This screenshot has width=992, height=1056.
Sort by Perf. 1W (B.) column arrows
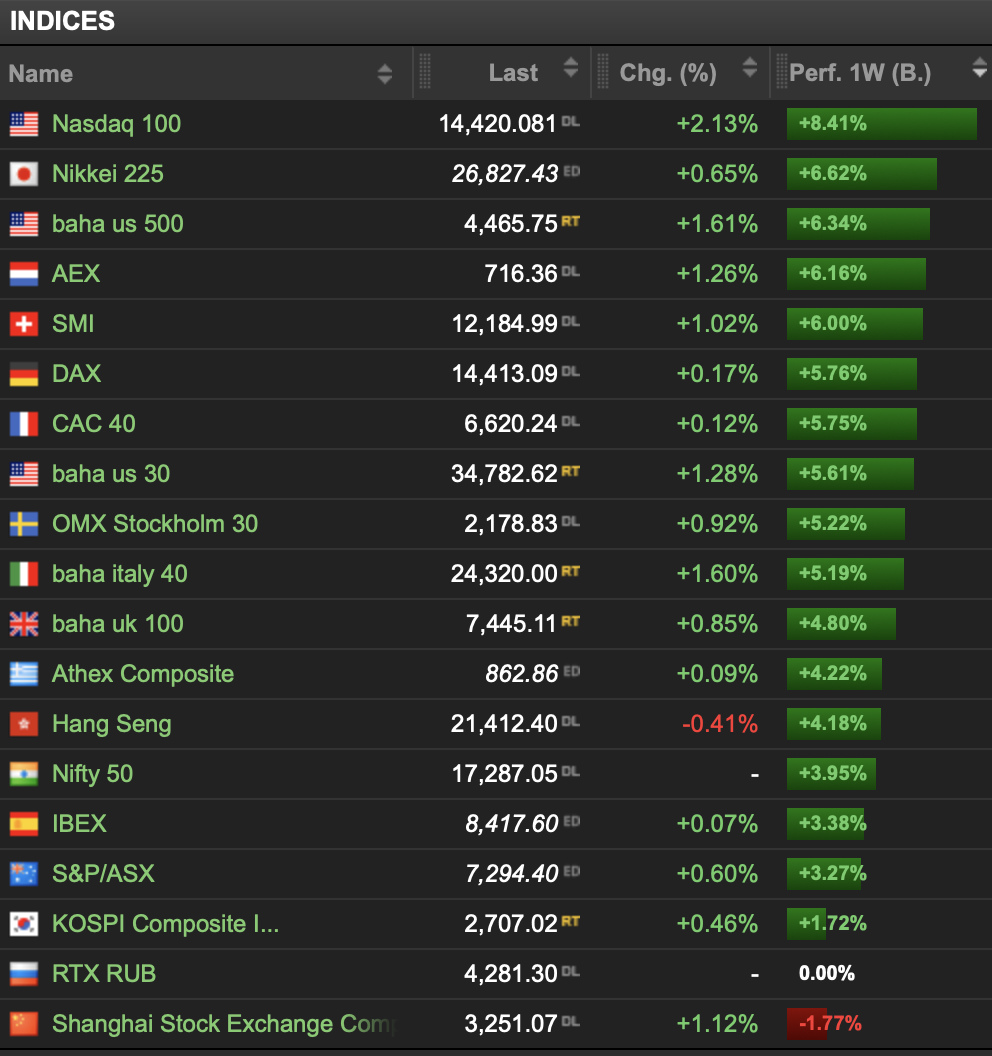tap(980, 67)
